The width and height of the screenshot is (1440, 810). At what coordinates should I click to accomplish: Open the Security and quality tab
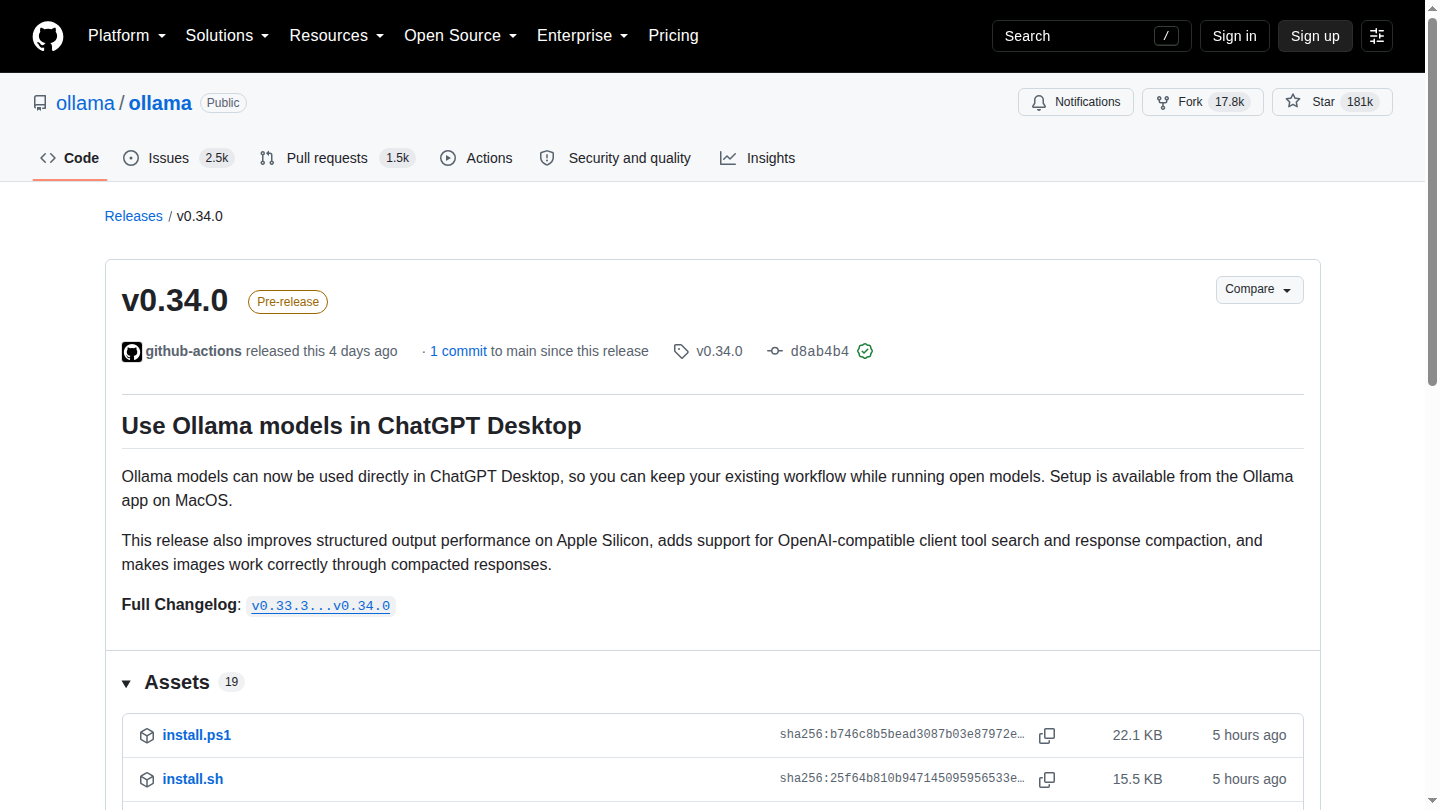(x=616, y=158)
